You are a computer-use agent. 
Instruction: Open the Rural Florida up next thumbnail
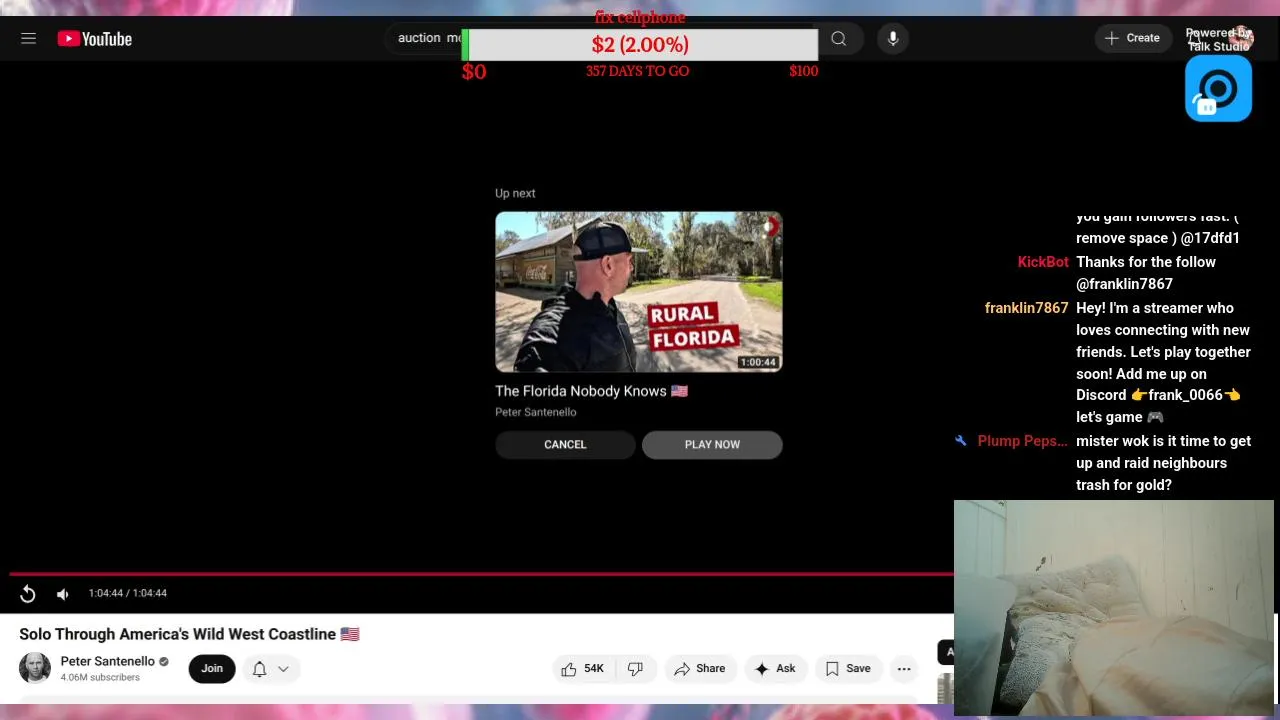[x=638, y=291]
